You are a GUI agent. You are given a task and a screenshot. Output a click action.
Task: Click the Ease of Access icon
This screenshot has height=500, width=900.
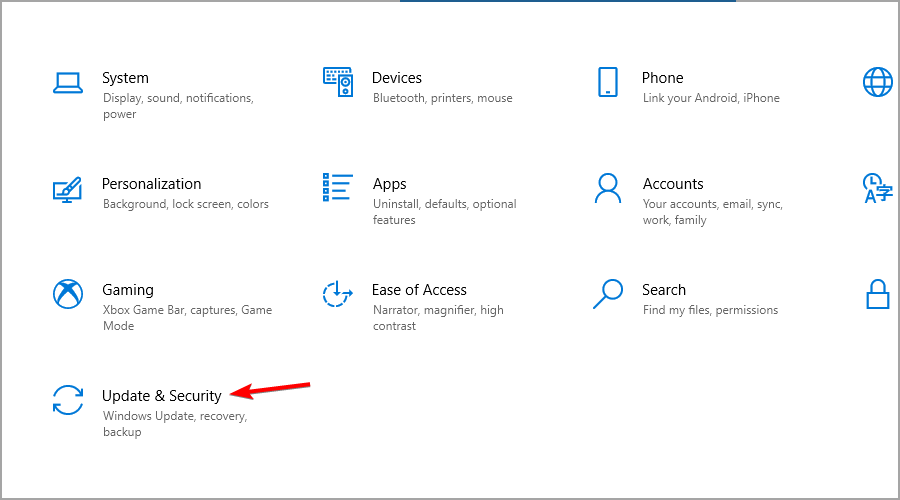338,294
